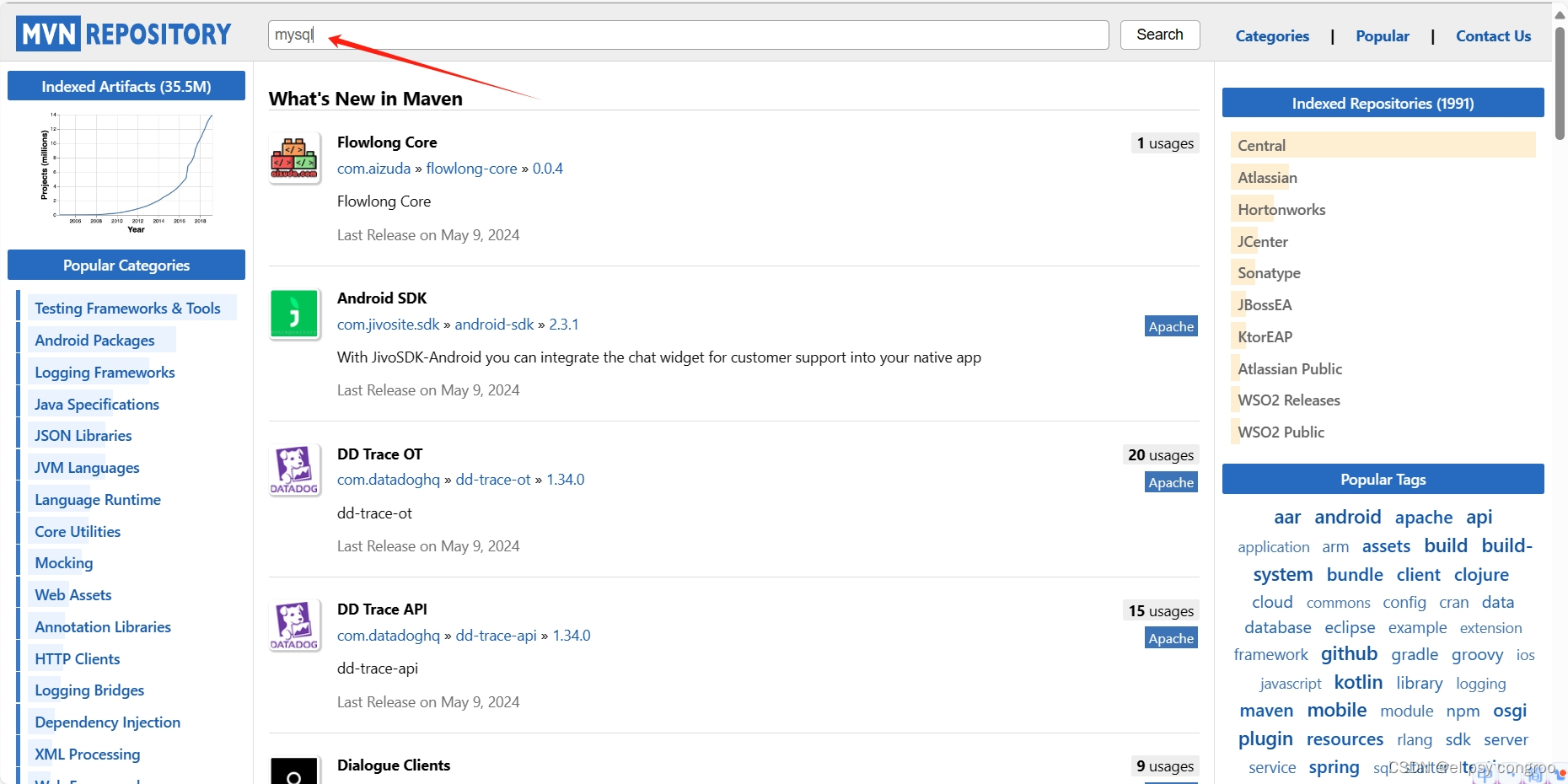1568x784 pixels.
Task: Open Mocking category
Action: (64, 563)
